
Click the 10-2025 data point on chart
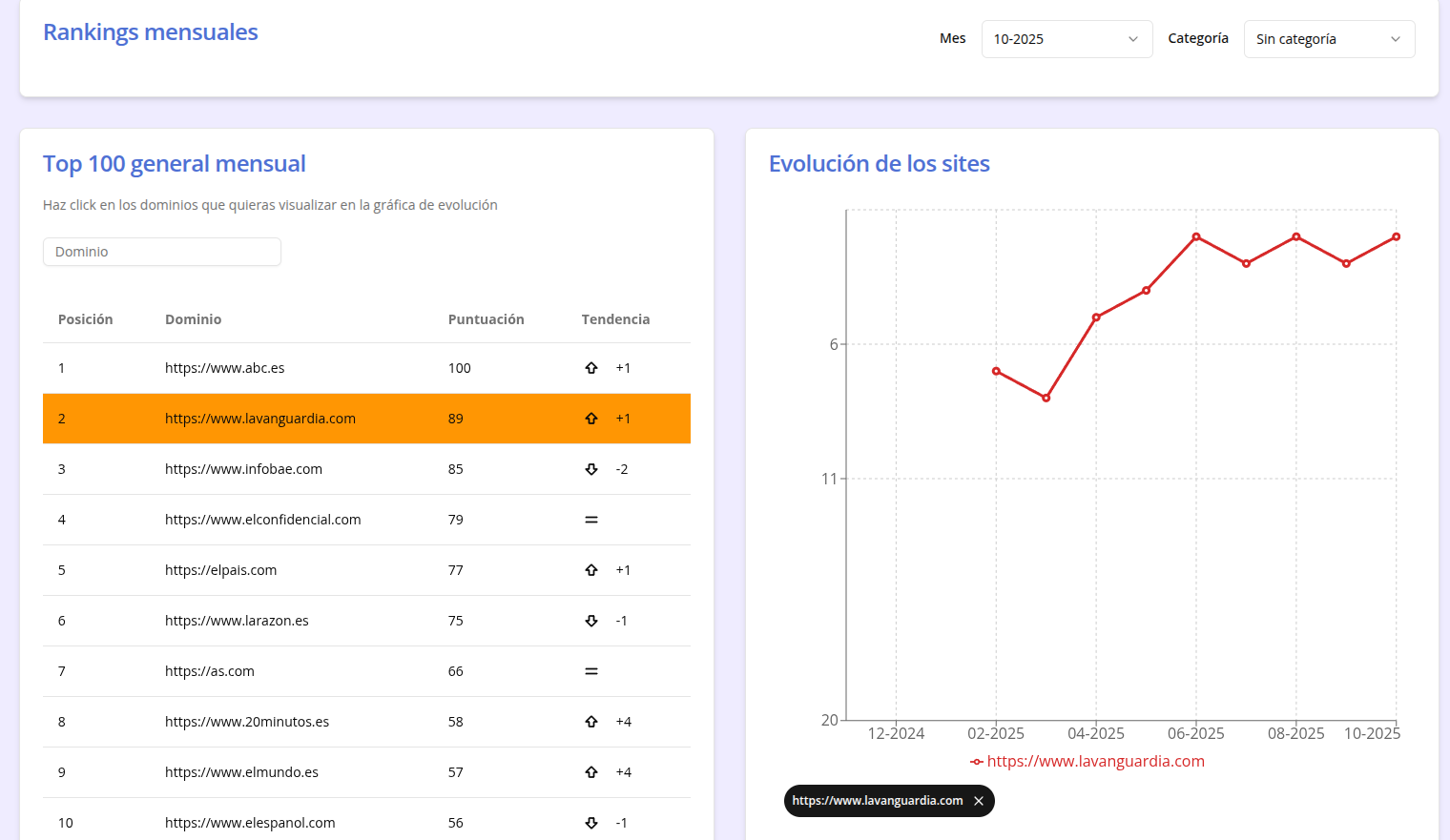(x=1396, y=236)
